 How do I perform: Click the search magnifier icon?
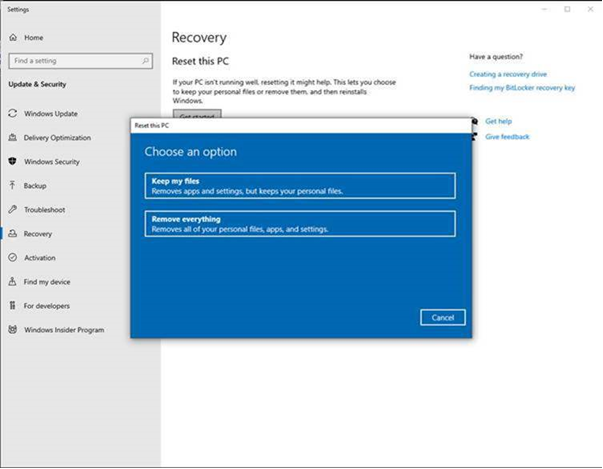point(145,61)
